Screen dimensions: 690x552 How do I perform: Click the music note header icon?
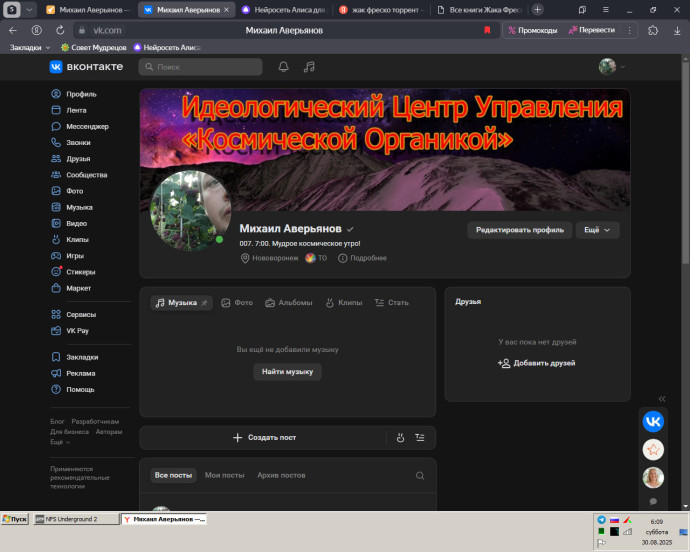point(309,67)
